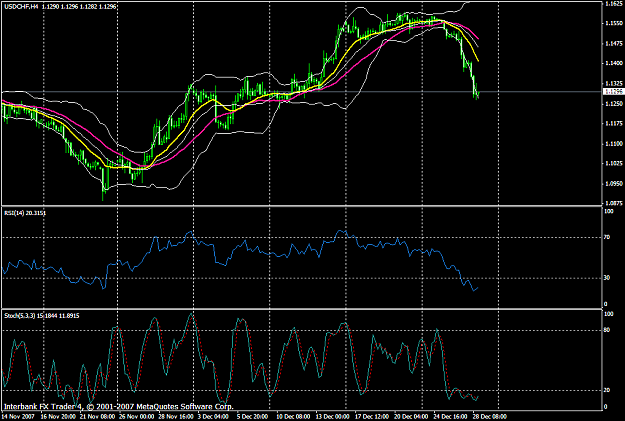Click the 26 Nov 00:00 time label
Screen dimensions: 625x421
point(136,417)
